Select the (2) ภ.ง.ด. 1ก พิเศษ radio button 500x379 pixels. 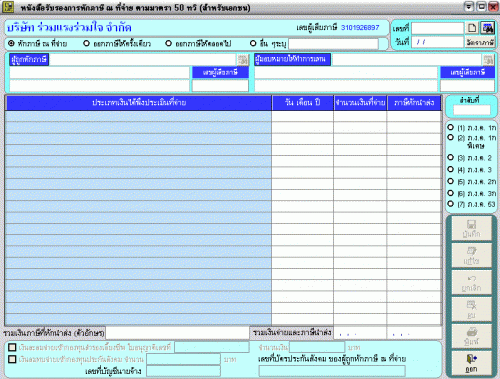click(x=451, y=137)
